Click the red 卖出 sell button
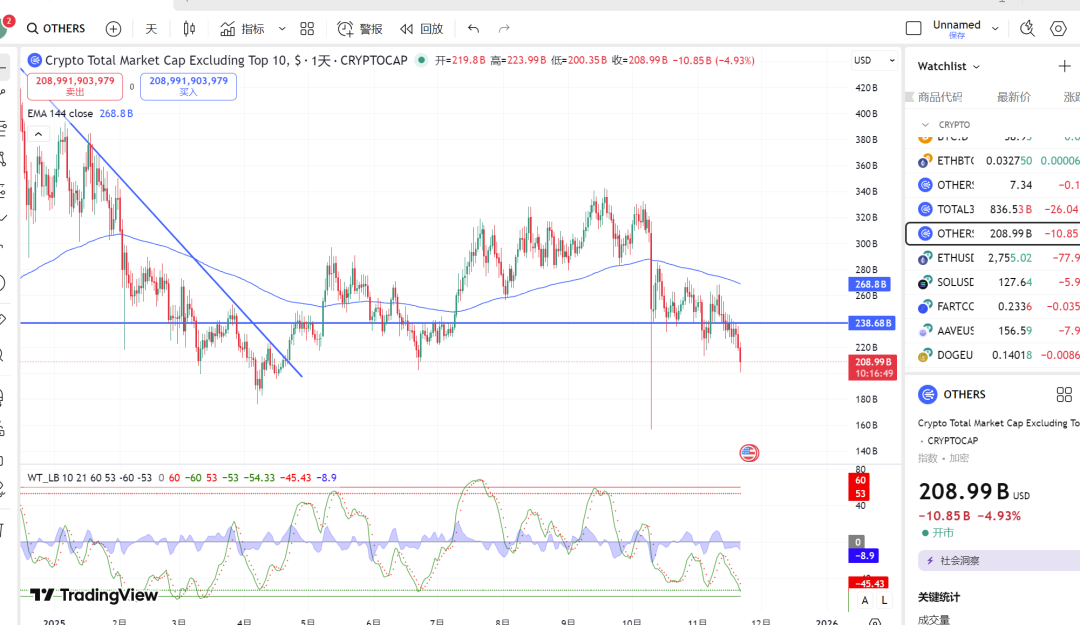 coord(75,86)
